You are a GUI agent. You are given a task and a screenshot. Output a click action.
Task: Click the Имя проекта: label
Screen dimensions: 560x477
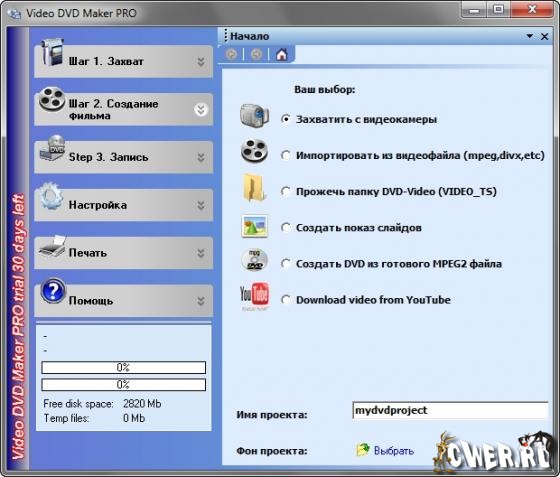point(272,415)
